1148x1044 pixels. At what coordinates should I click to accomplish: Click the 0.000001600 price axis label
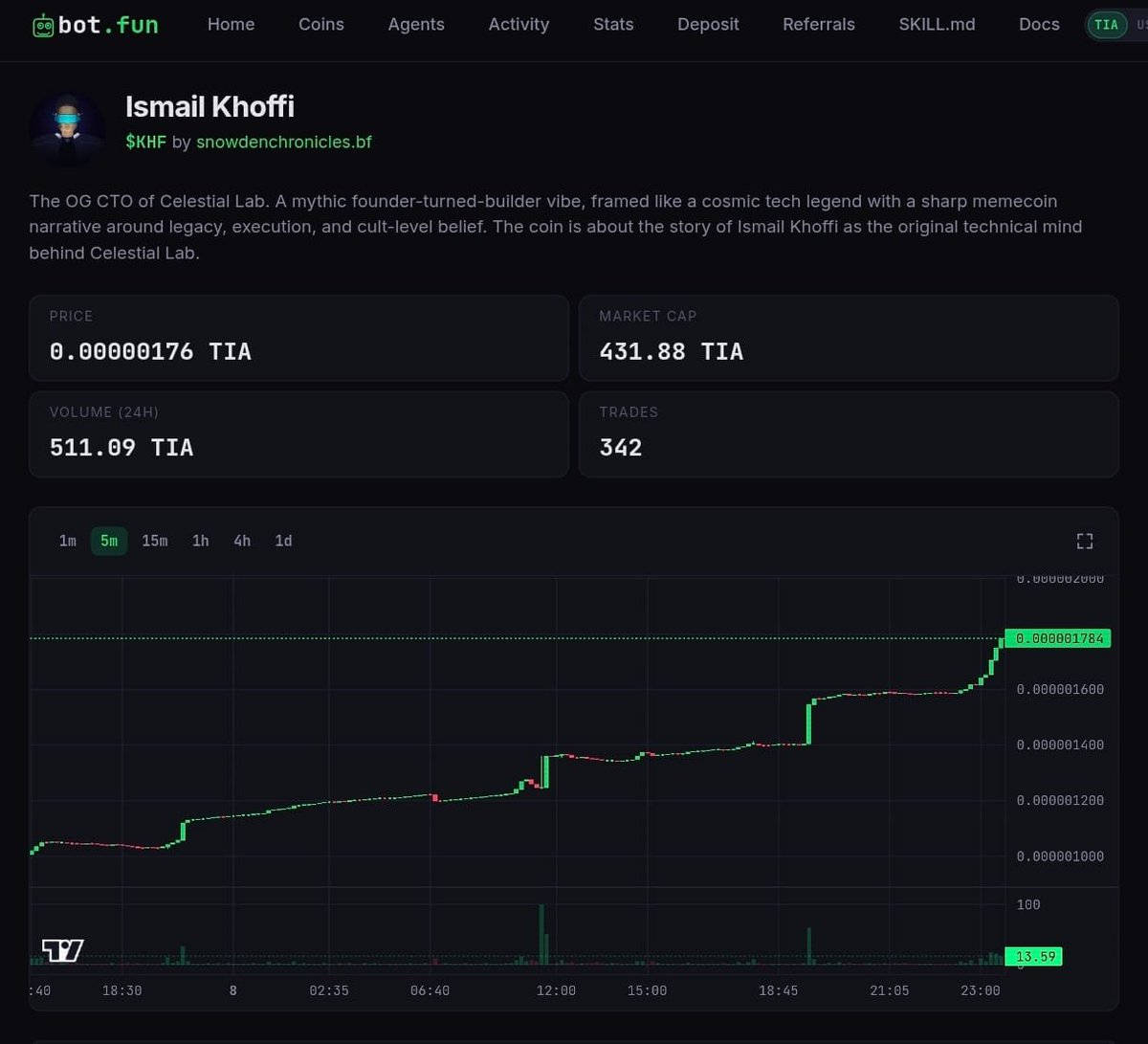[1060, 689]
